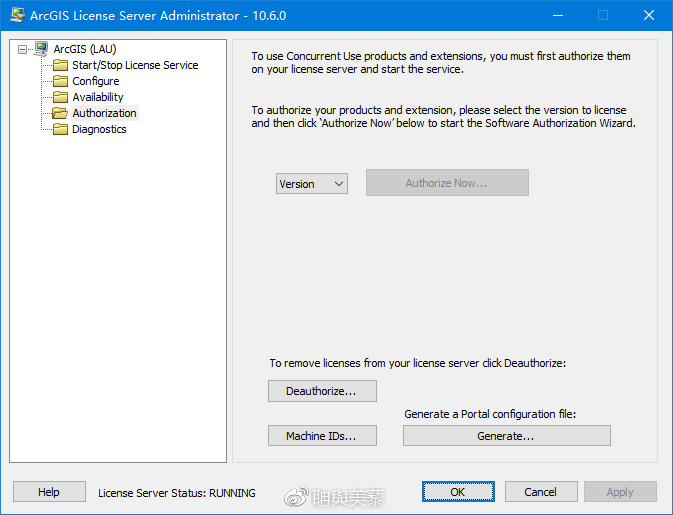
Task: Open the Availability tree item
Action: pos(98,97)
